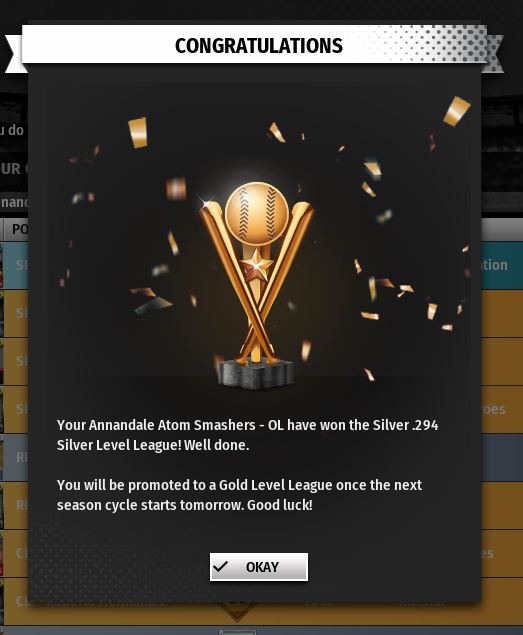Click the 'Annandale Atom Smashers' team name text
Image resolution: width=523 pixels, height=635 pixels.
(172, 425)
